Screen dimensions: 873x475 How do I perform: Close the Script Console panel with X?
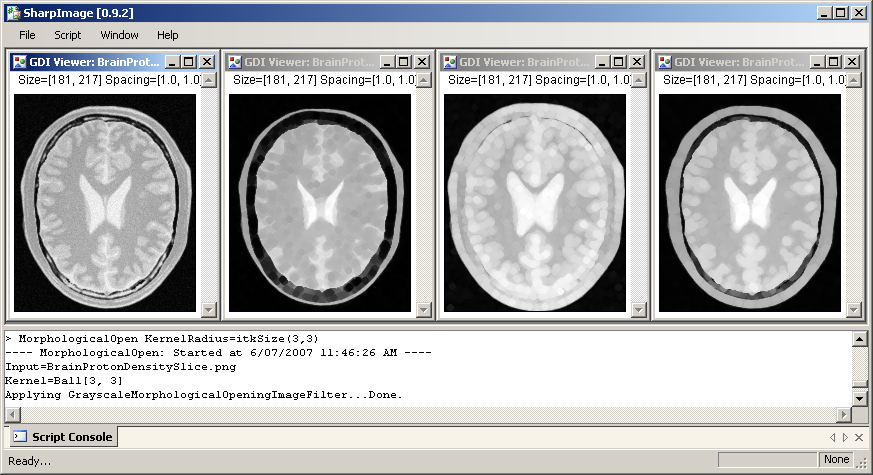(x=859, y=437)
